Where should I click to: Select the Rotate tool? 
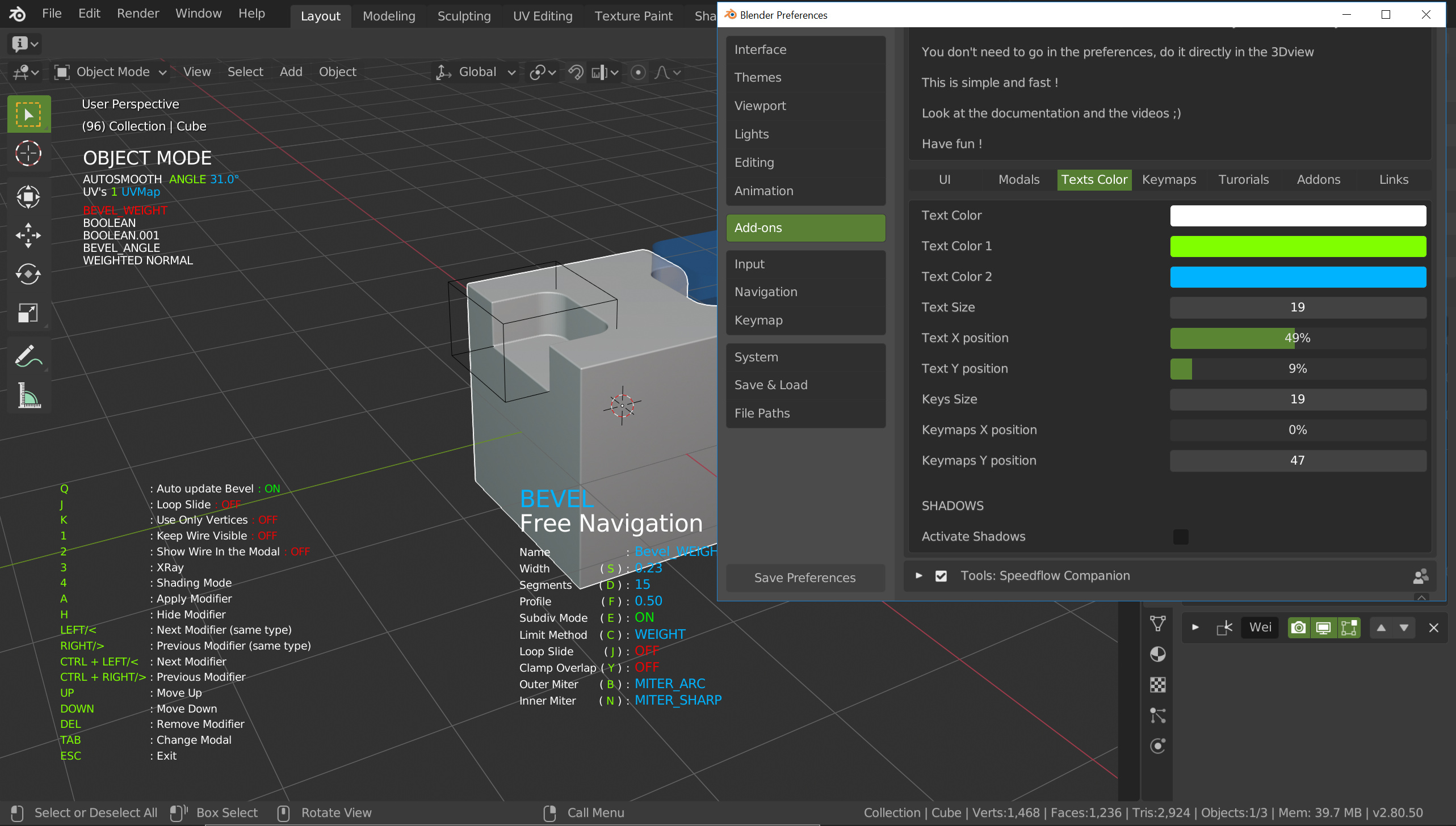[x=29, y=275]
